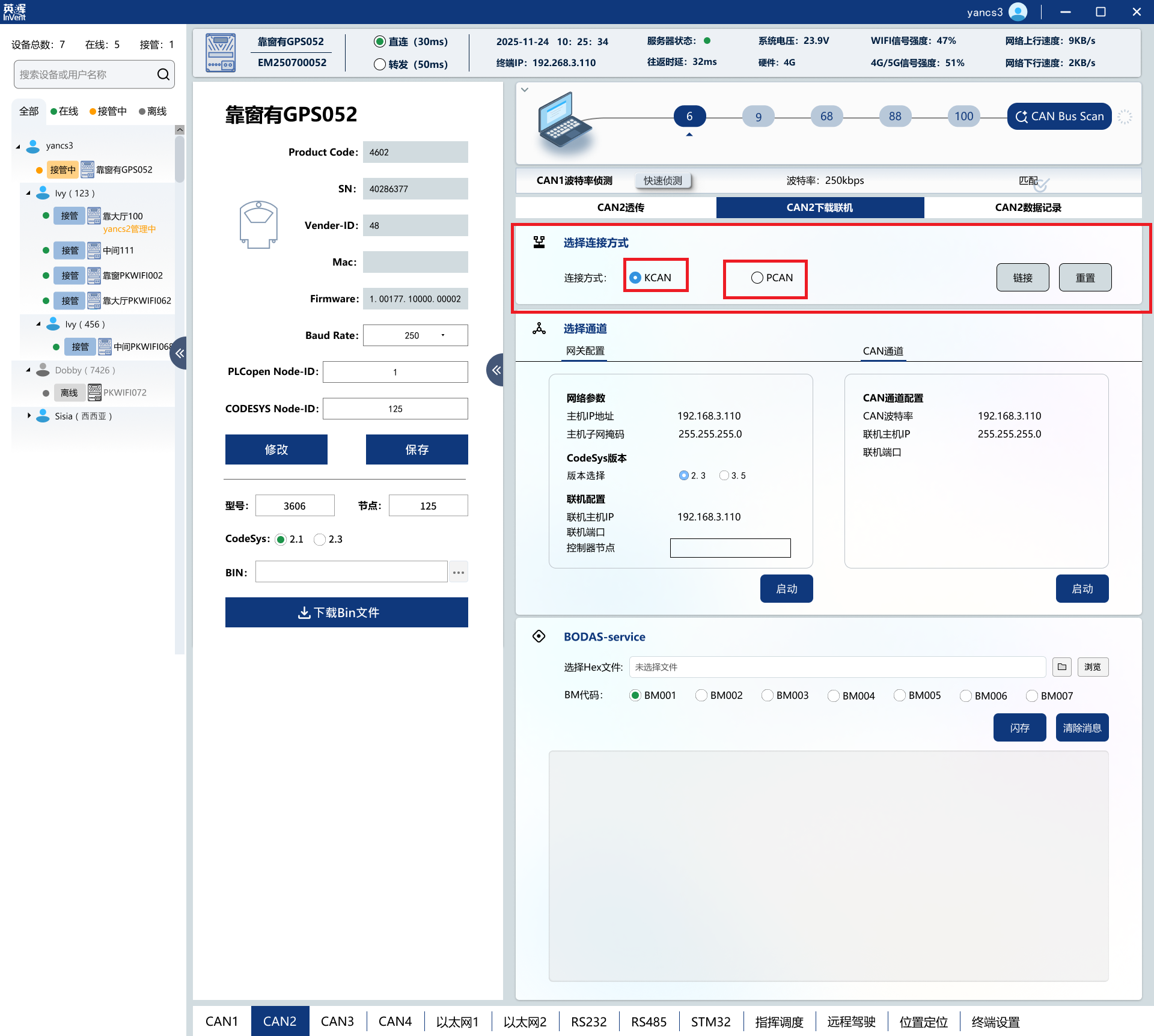
Task: Choose the forward (50ms) connection mode
Action: (380, 64)
